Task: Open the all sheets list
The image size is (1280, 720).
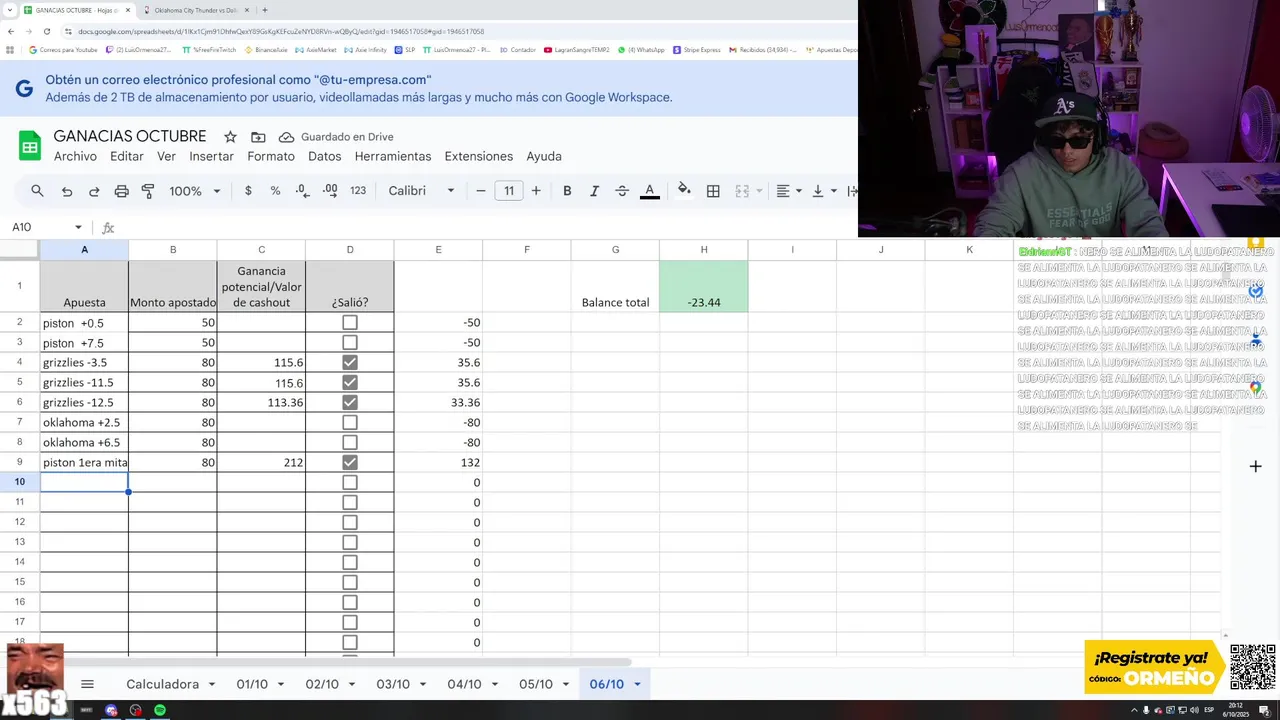Action: tap(87, 684)
